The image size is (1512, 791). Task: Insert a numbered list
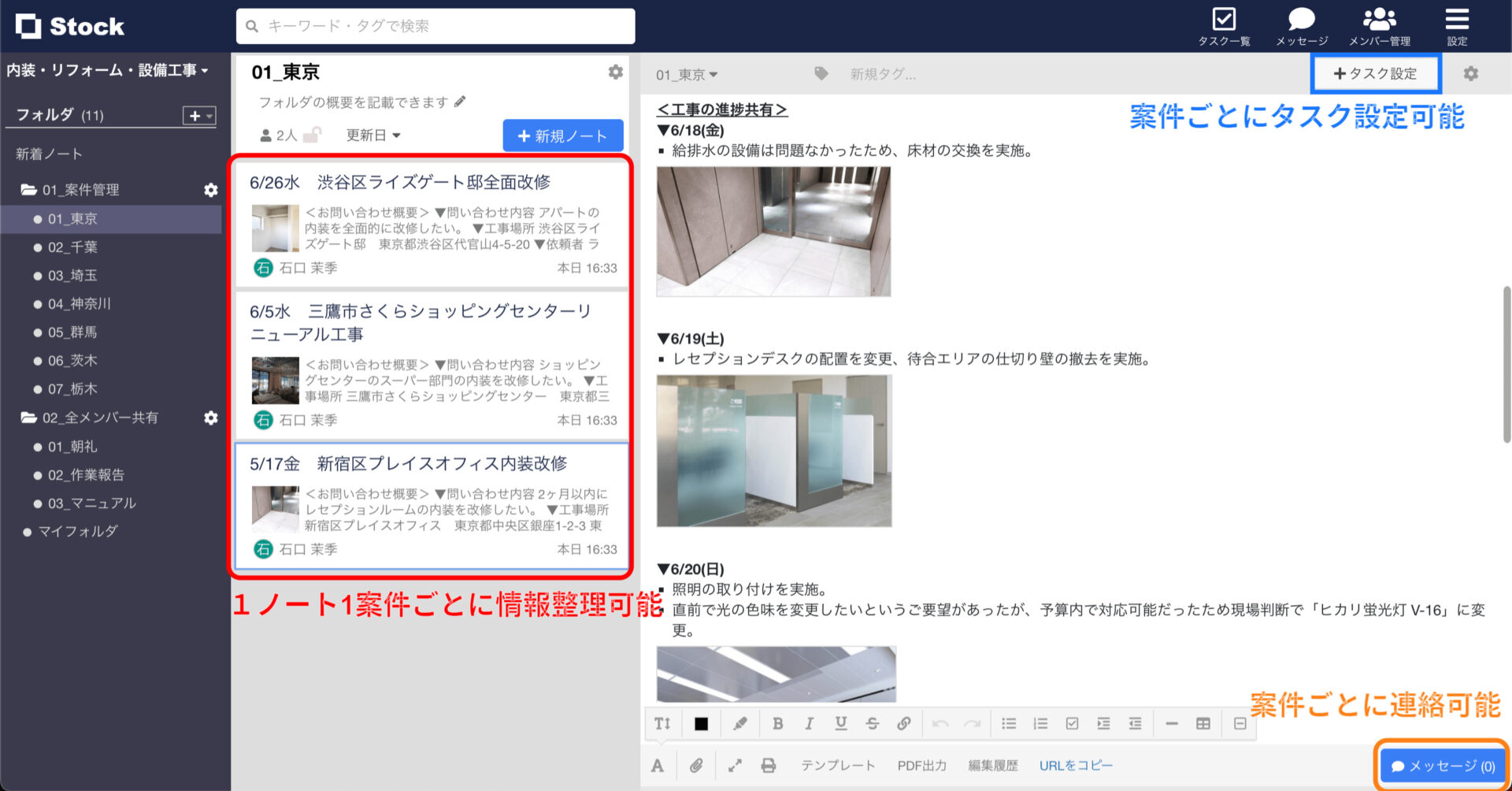[1040, 723]
